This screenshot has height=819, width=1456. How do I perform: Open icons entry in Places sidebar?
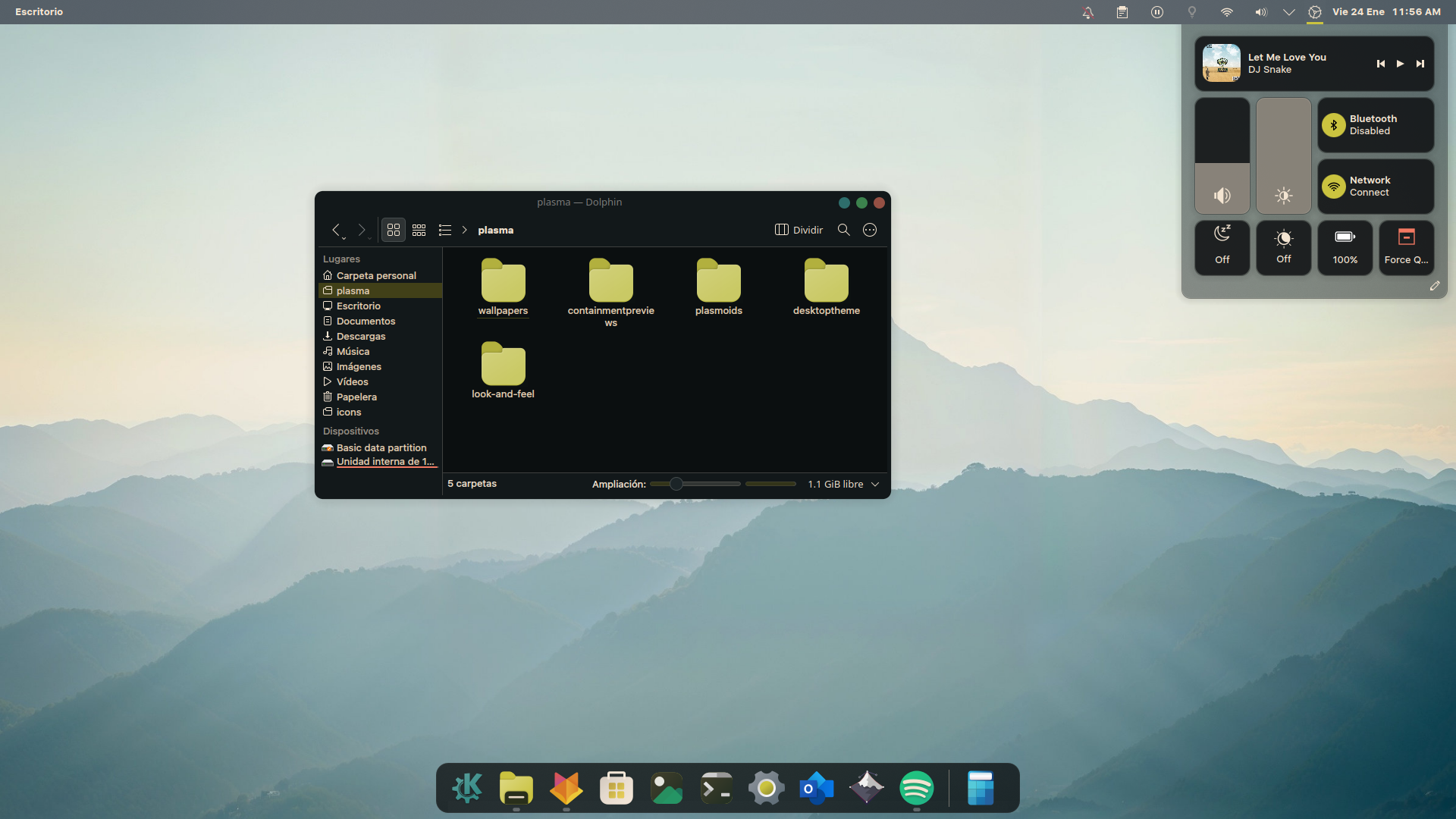click(380, 412)
